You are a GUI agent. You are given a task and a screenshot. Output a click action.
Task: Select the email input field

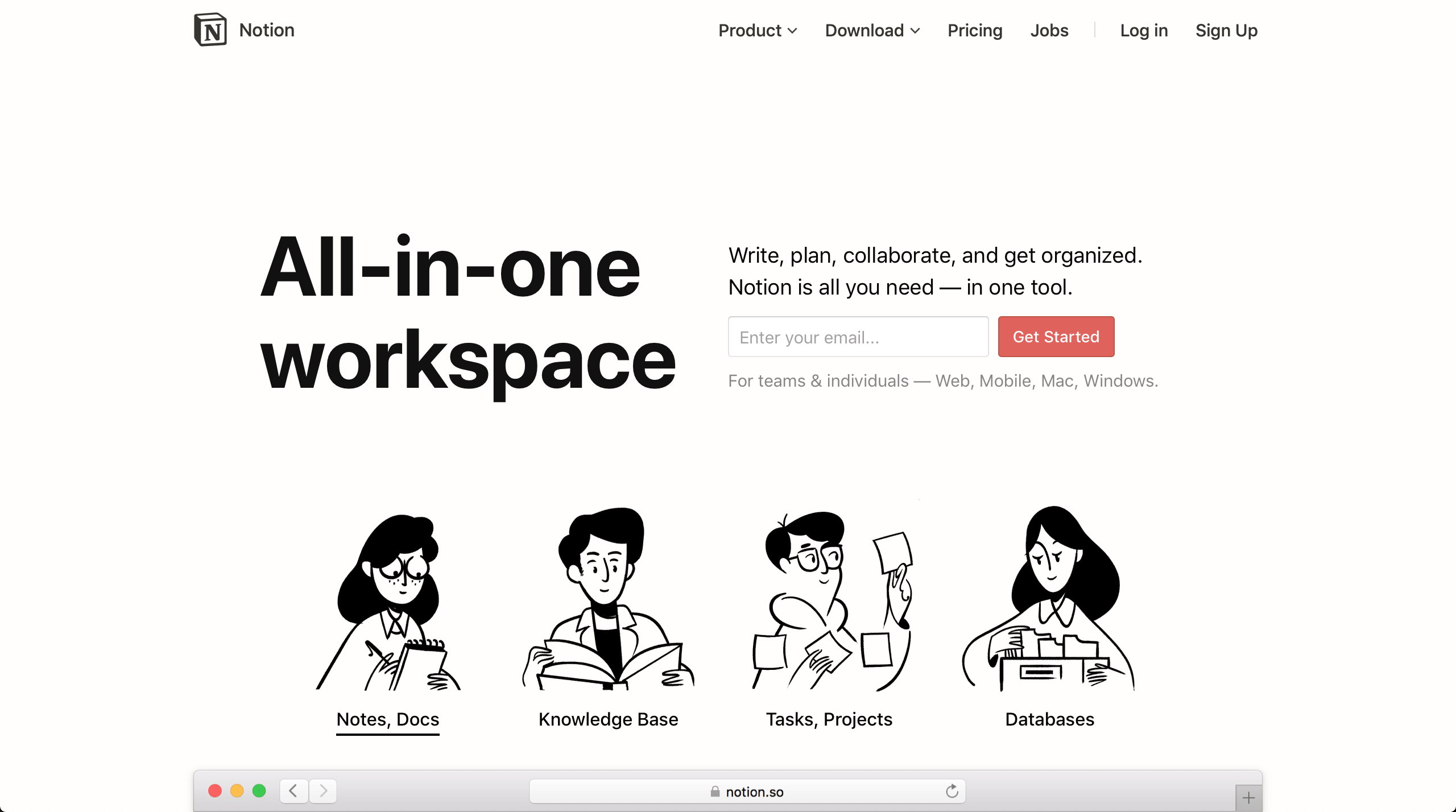click(x=858, y=336)
